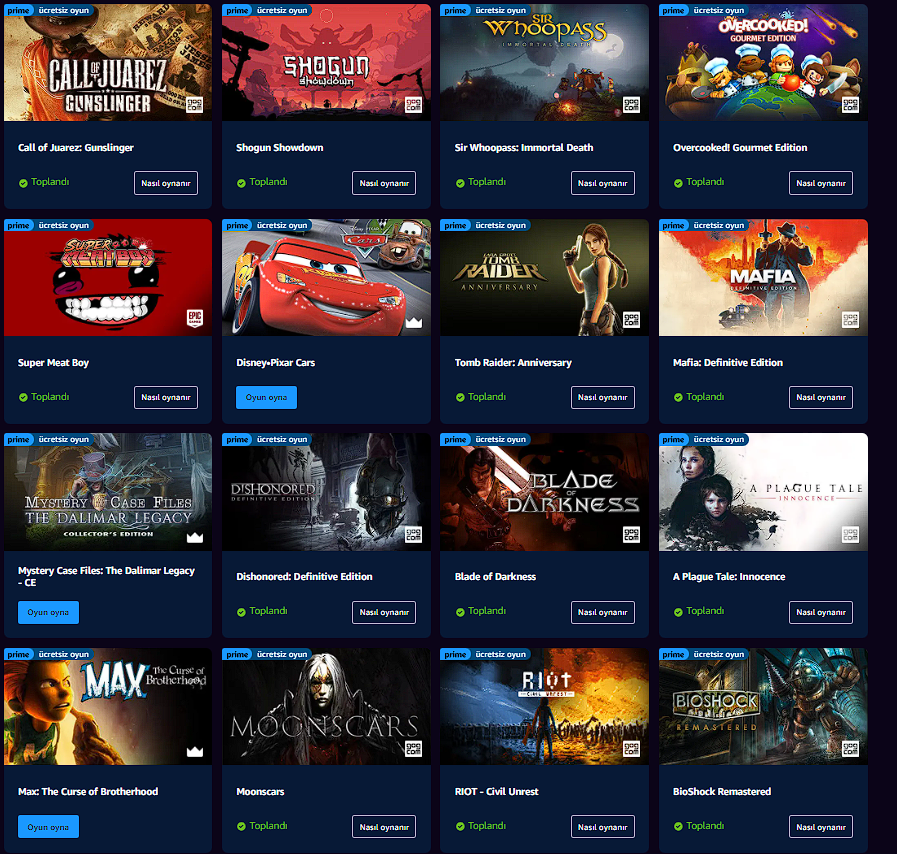
Task: Click the green check under Mafia: Definitive Edition
Action: click(678, 398)
